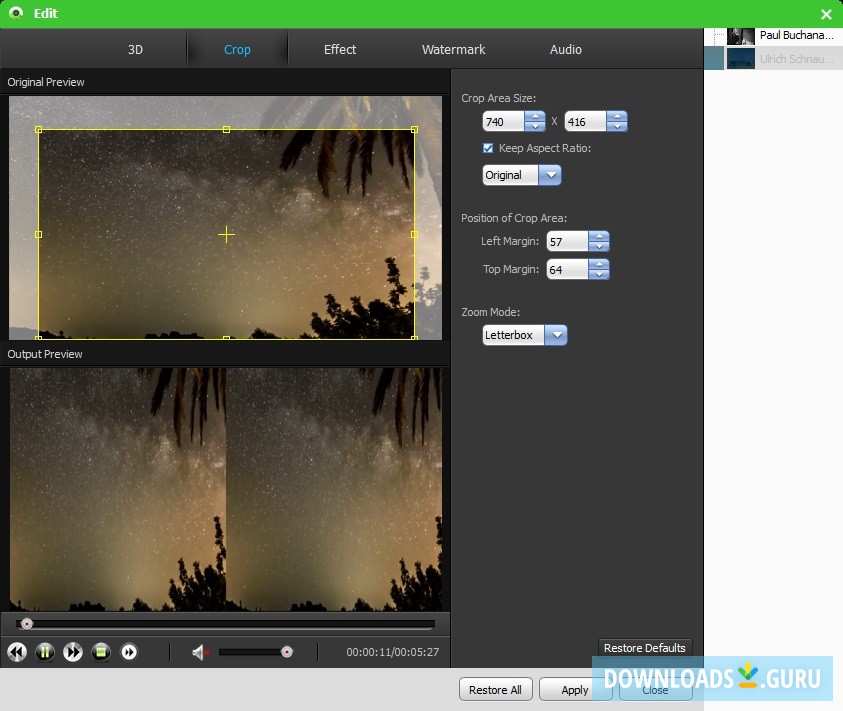Increase crop width with the up stepper
This screenshot has height=711, width=843.
pyautogui.click(x=535, y=116)
